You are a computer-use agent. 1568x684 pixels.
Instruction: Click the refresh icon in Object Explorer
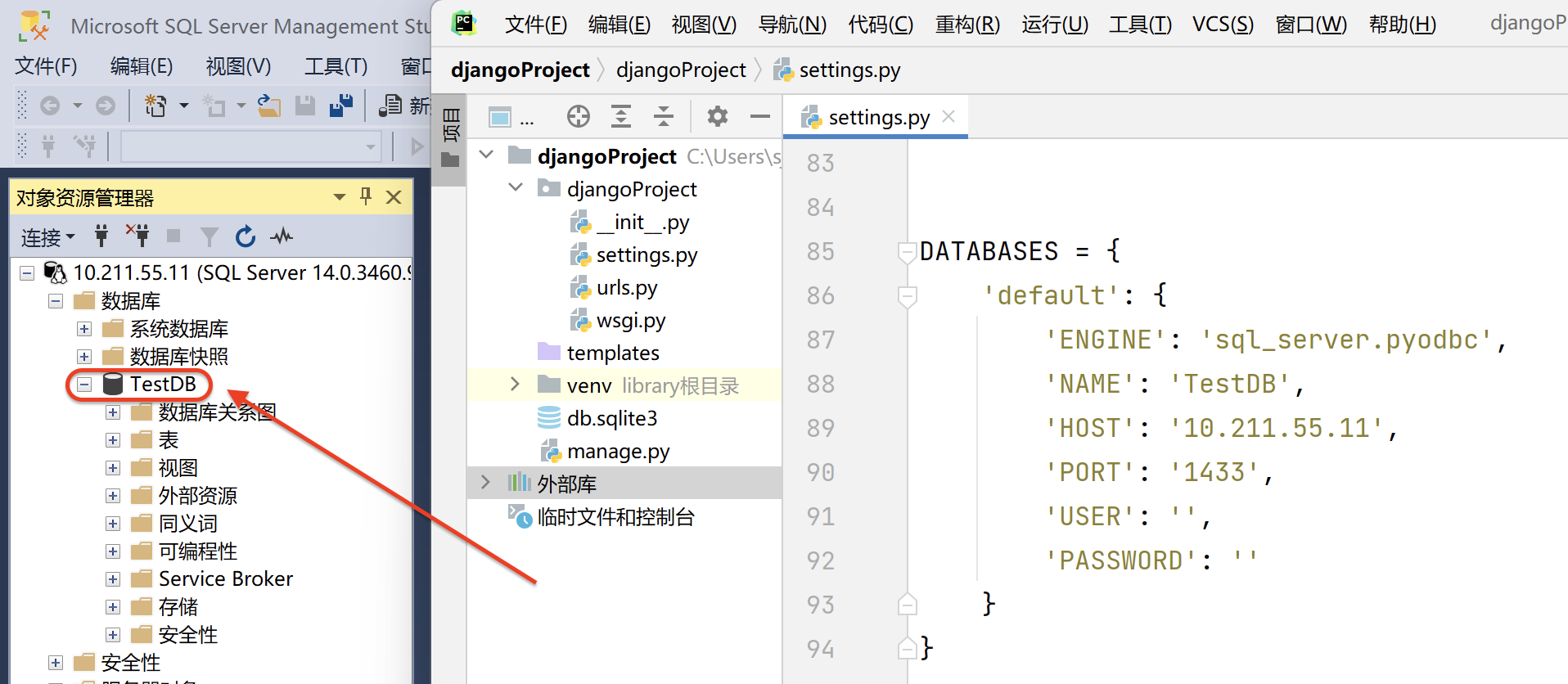(x=246, y=236)
